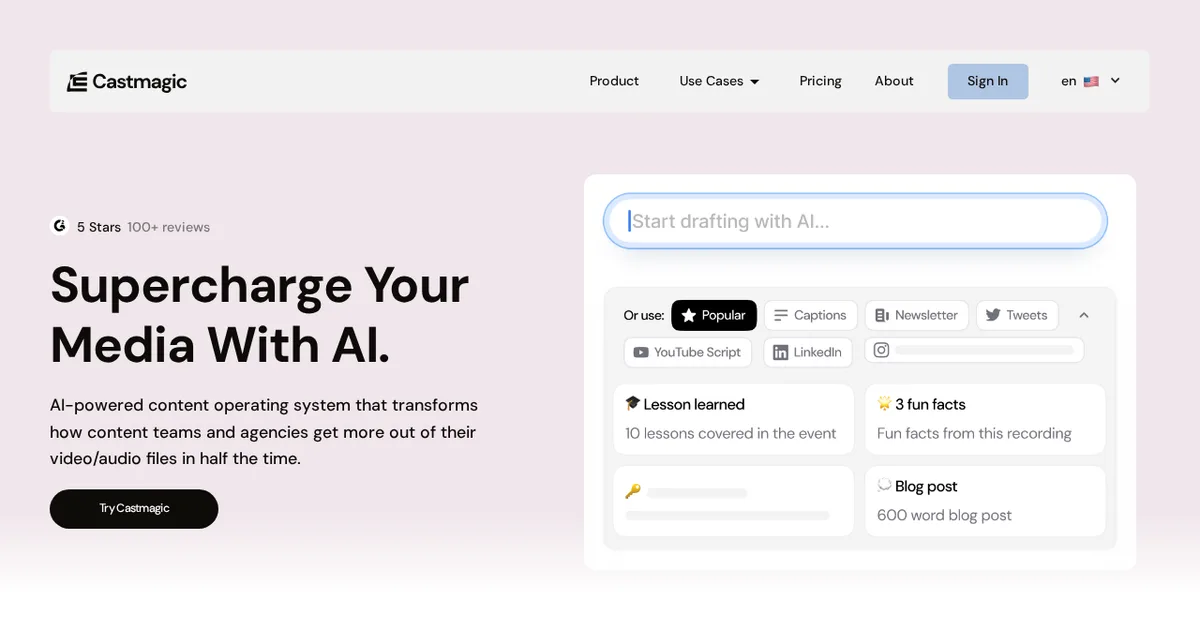The width and height of the screenshot is (1200, 630).
Task: Click the Try Castmagic button
Action: point(134,509)
